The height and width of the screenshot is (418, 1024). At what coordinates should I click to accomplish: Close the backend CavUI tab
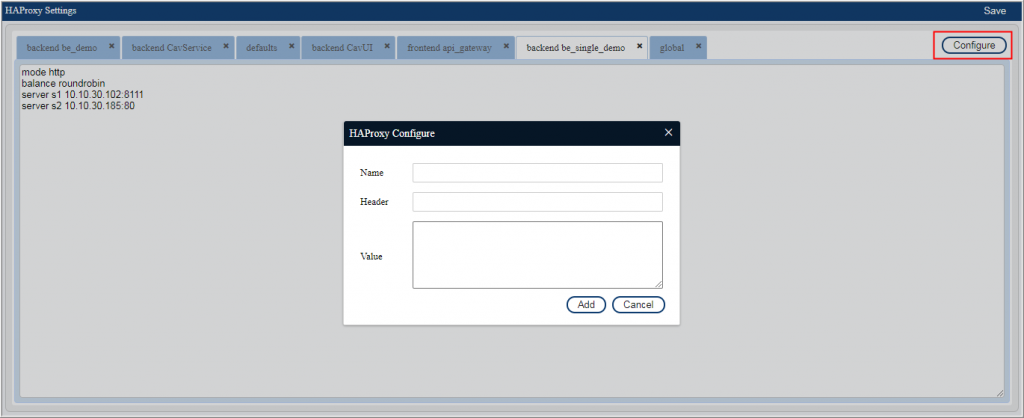(x=387, y=46)
